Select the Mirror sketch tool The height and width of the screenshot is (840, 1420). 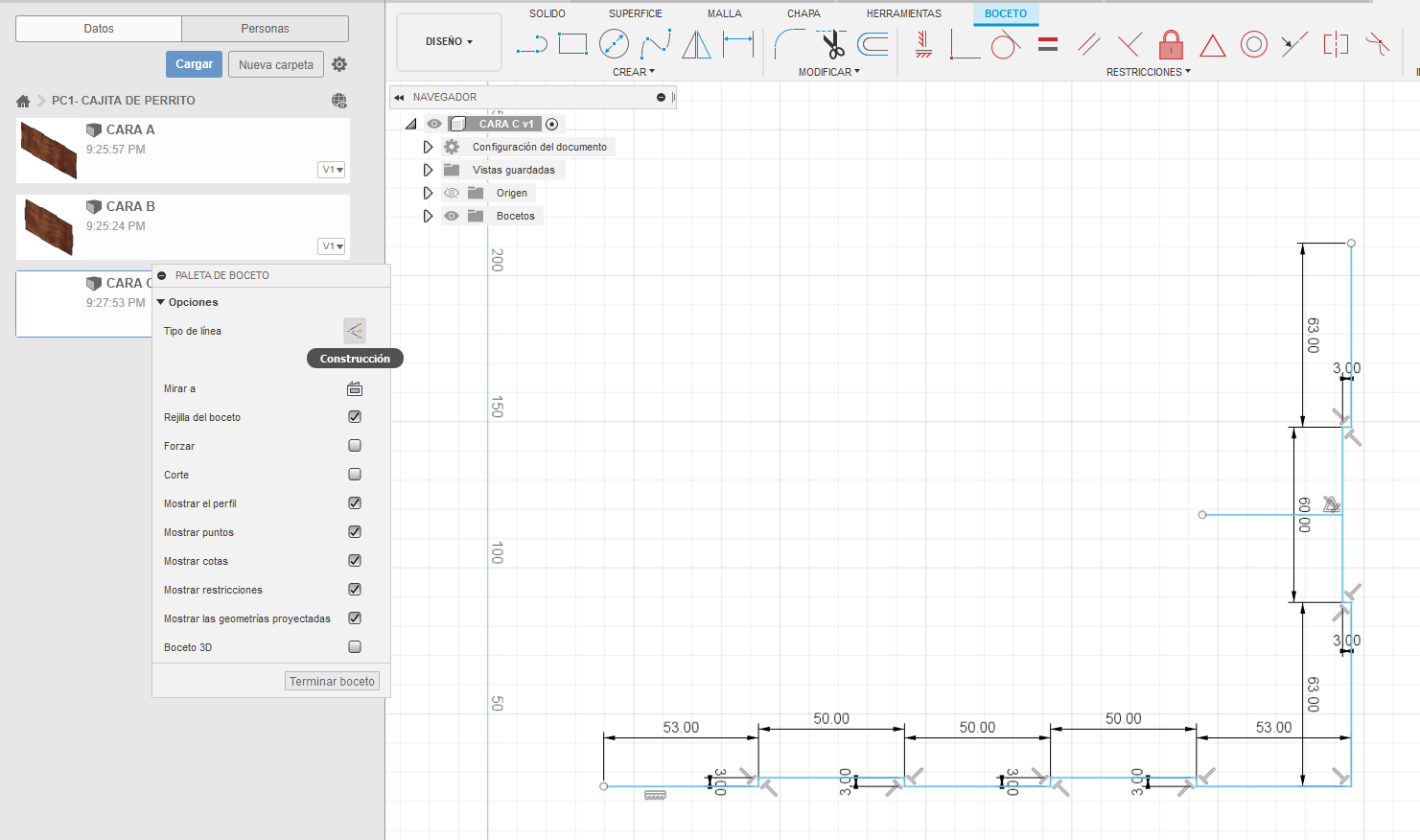[697, 44]
